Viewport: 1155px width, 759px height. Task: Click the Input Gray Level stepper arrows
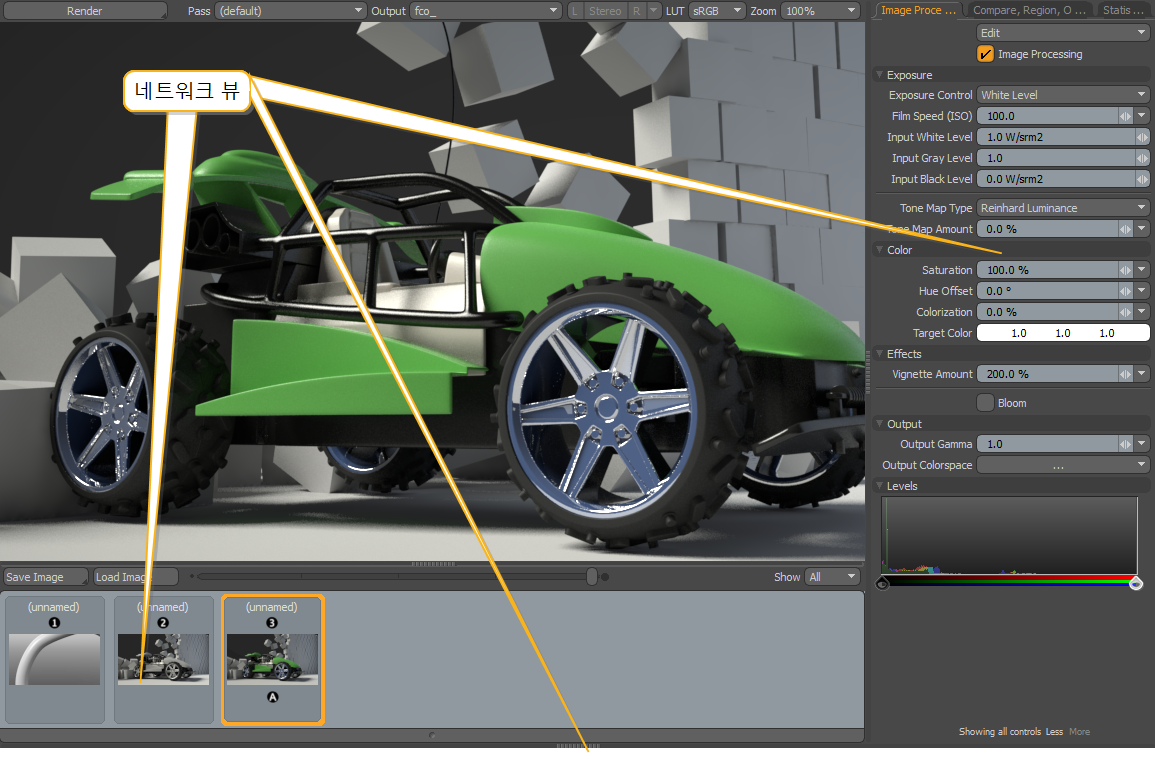coord(1142,158)
